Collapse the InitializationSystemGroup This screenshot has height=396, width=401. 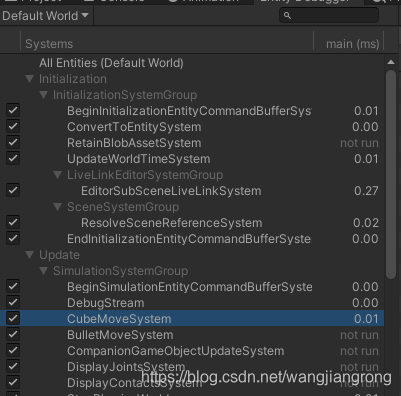44,95
